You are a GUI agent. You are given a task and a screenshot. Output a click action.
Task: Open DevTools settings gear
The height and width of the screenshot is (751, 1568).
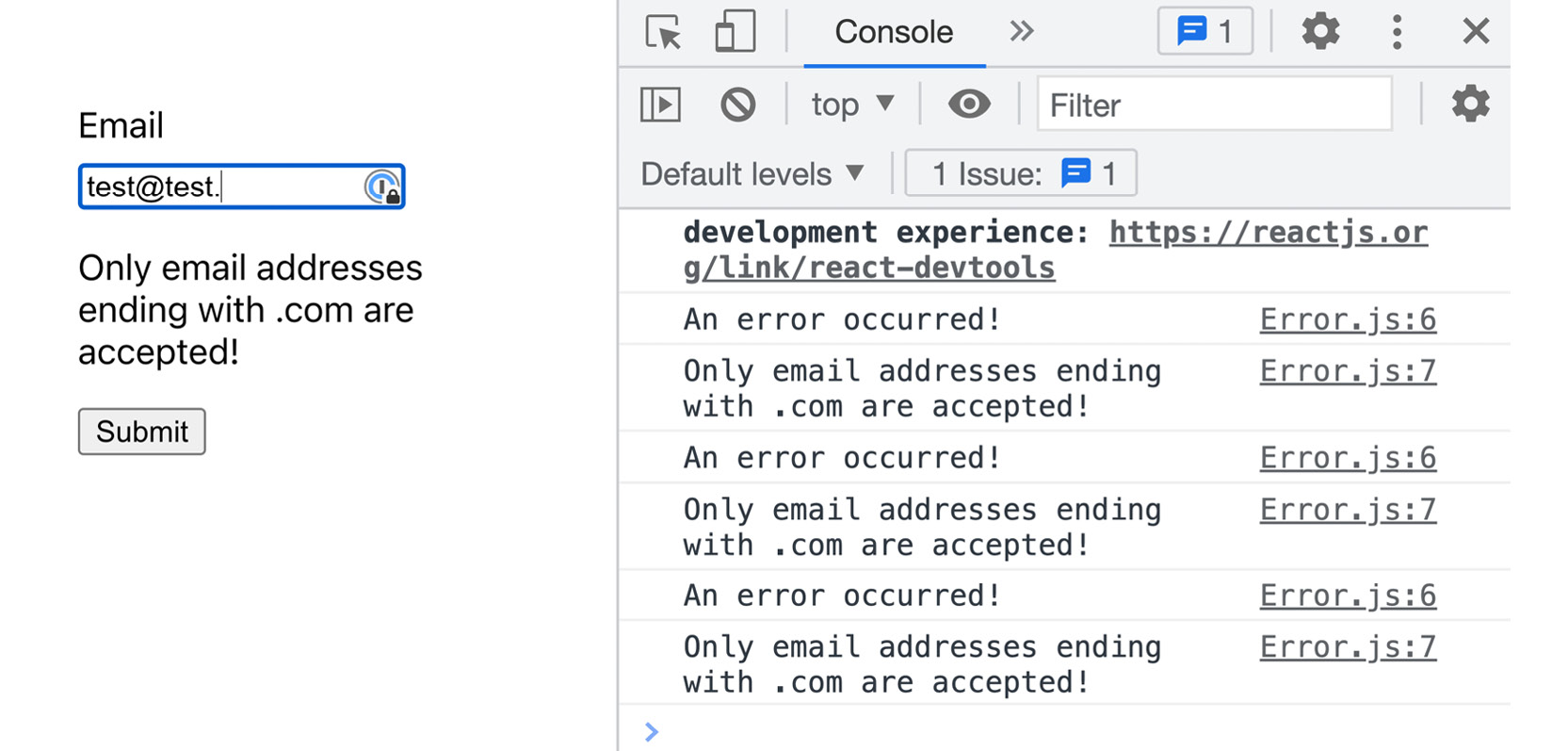click(1319, 31)
